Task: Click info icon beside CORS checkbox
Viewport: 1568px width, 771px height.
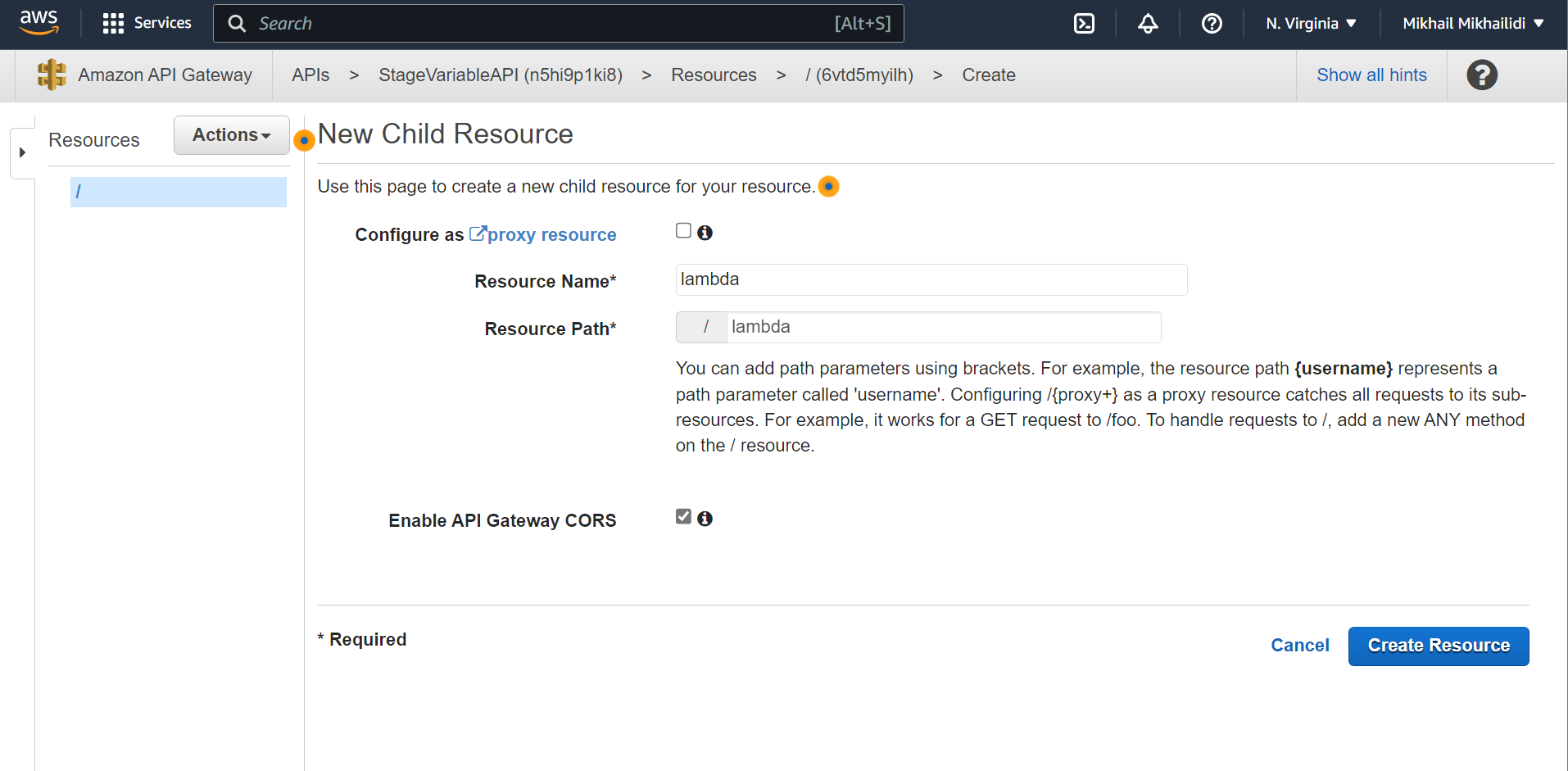Action: tap(705, 519)
